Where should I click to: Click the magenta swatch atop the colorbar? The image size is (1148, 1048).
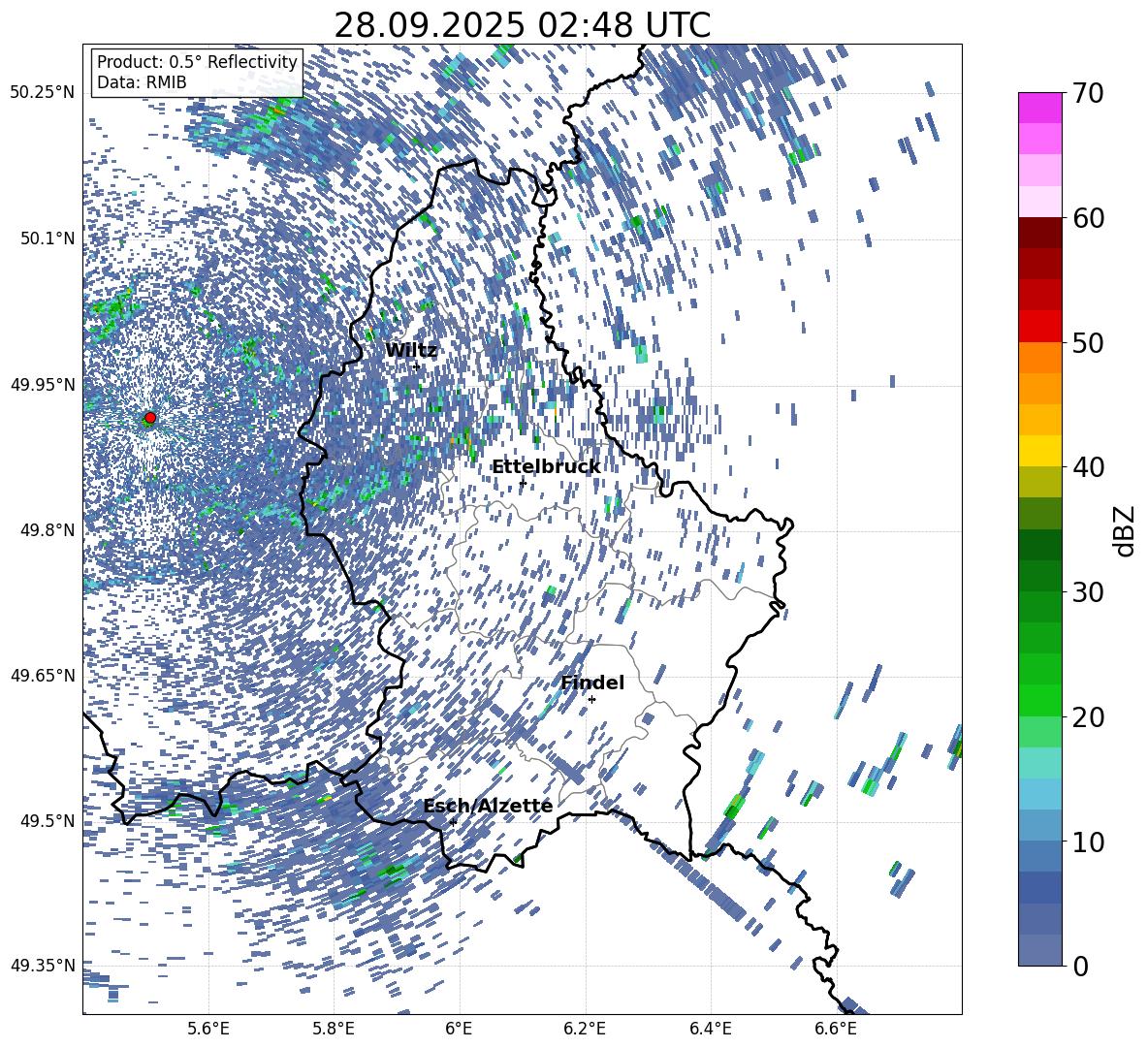(1039, 108)
